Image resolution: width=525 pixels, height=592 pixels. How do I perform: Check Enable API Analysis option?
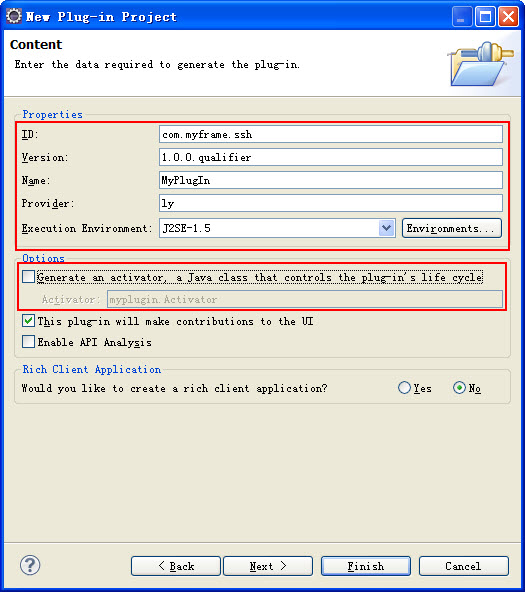click(x=28, y=342)
